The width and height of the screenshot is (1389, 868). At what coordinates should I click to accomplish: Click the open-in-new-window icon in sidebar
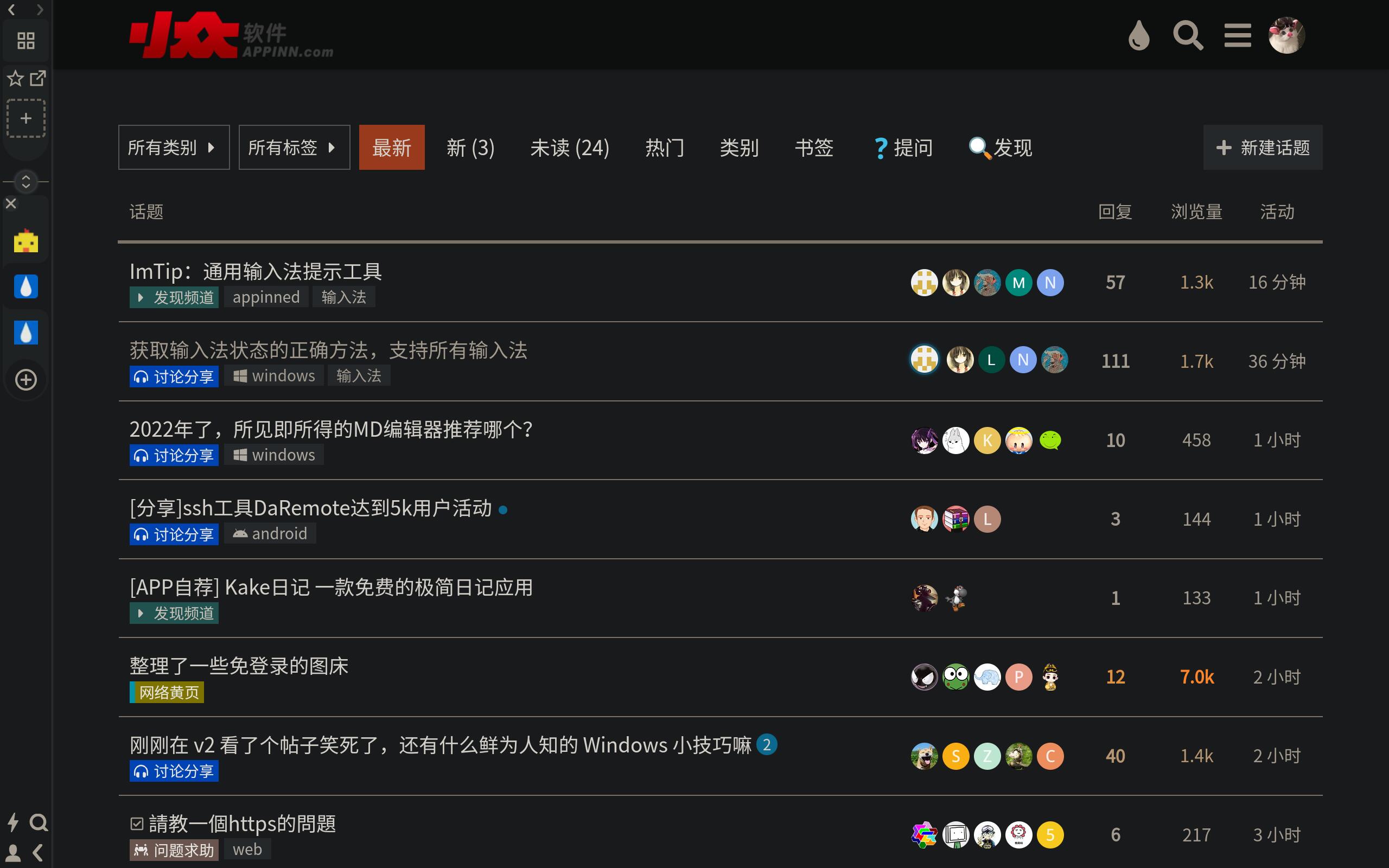tap(38, 78)
